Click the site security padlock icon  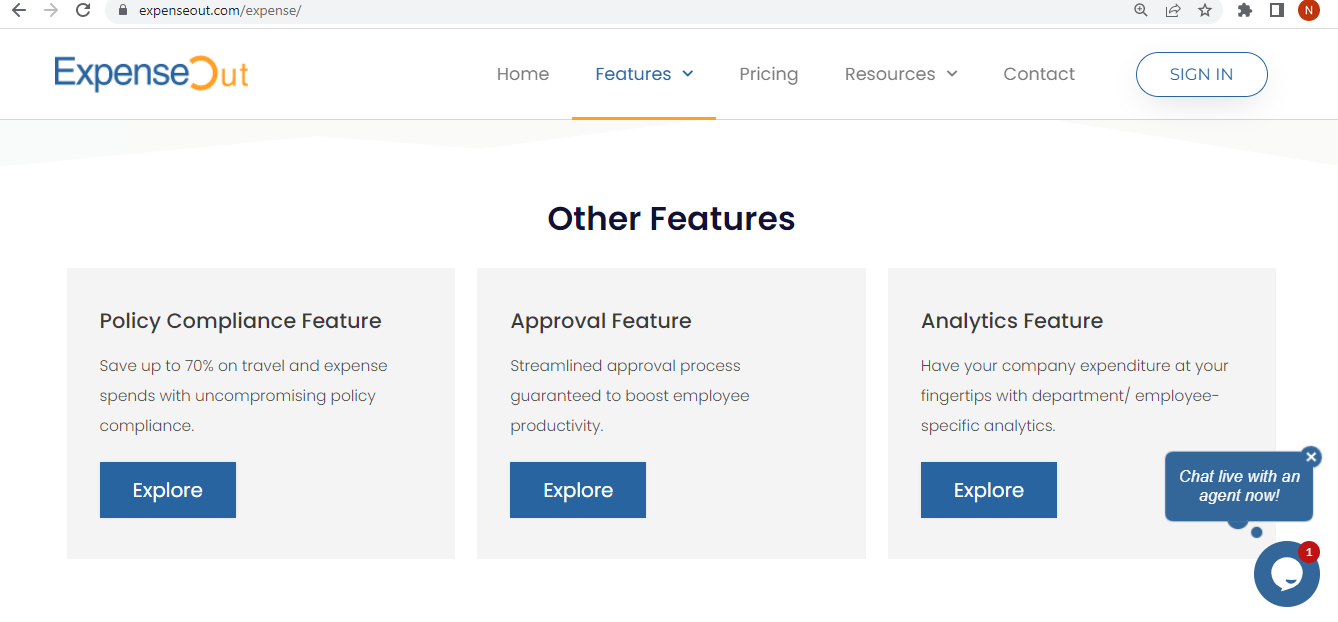coord(122,12)
